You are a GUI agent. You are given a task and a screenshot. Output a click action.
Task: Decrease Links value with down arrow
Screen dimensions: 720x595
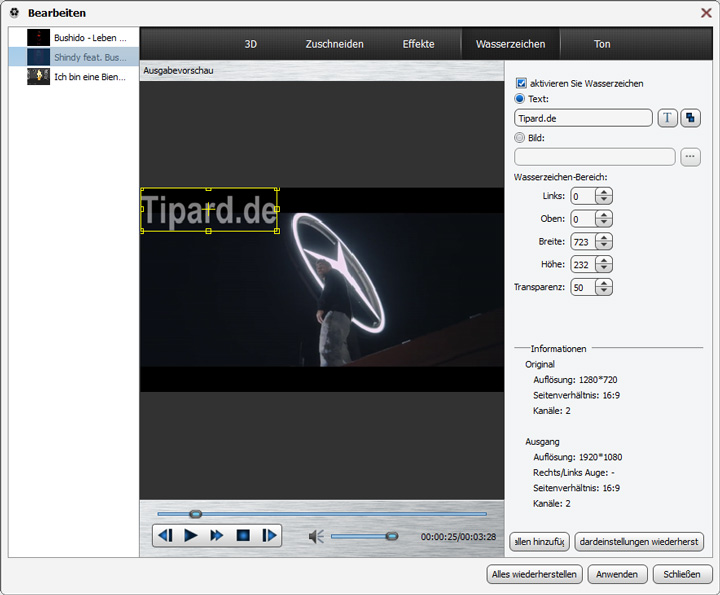(604, 200)
